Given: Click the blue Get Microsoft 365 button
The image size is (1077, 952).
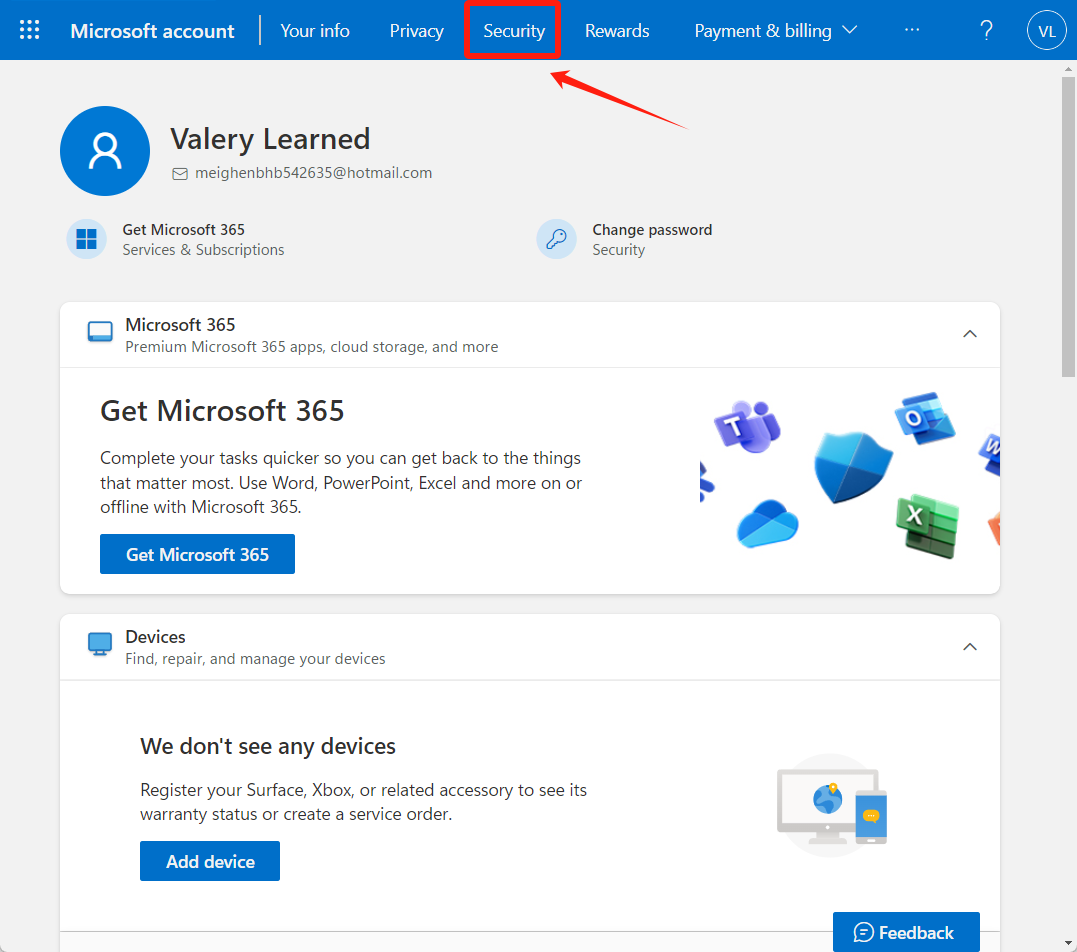Looking at the screenshot, I should pos(197,554).
